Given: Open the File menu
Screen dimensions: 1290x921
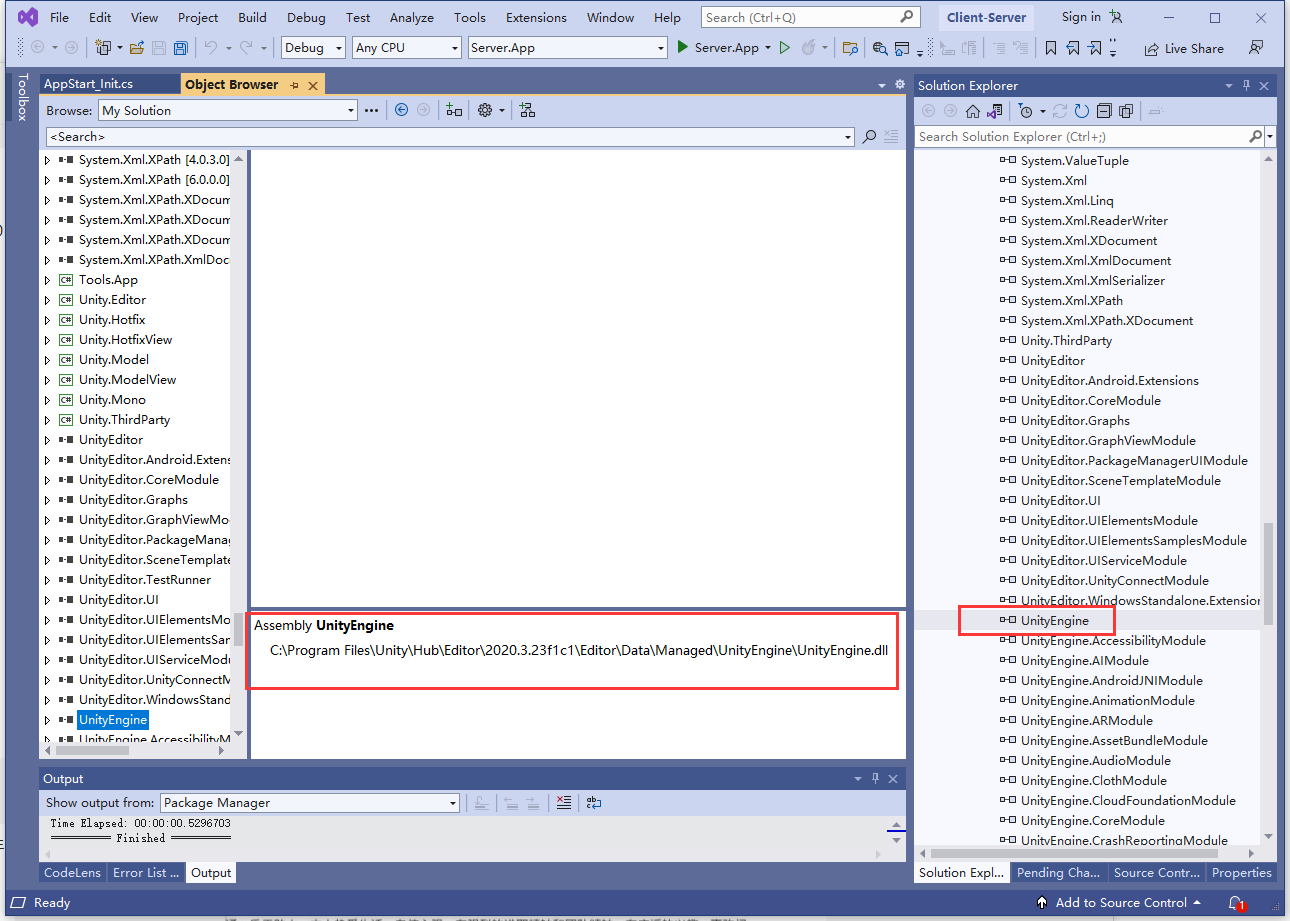Looking at the screenshot, I should (x=59, y=17).
